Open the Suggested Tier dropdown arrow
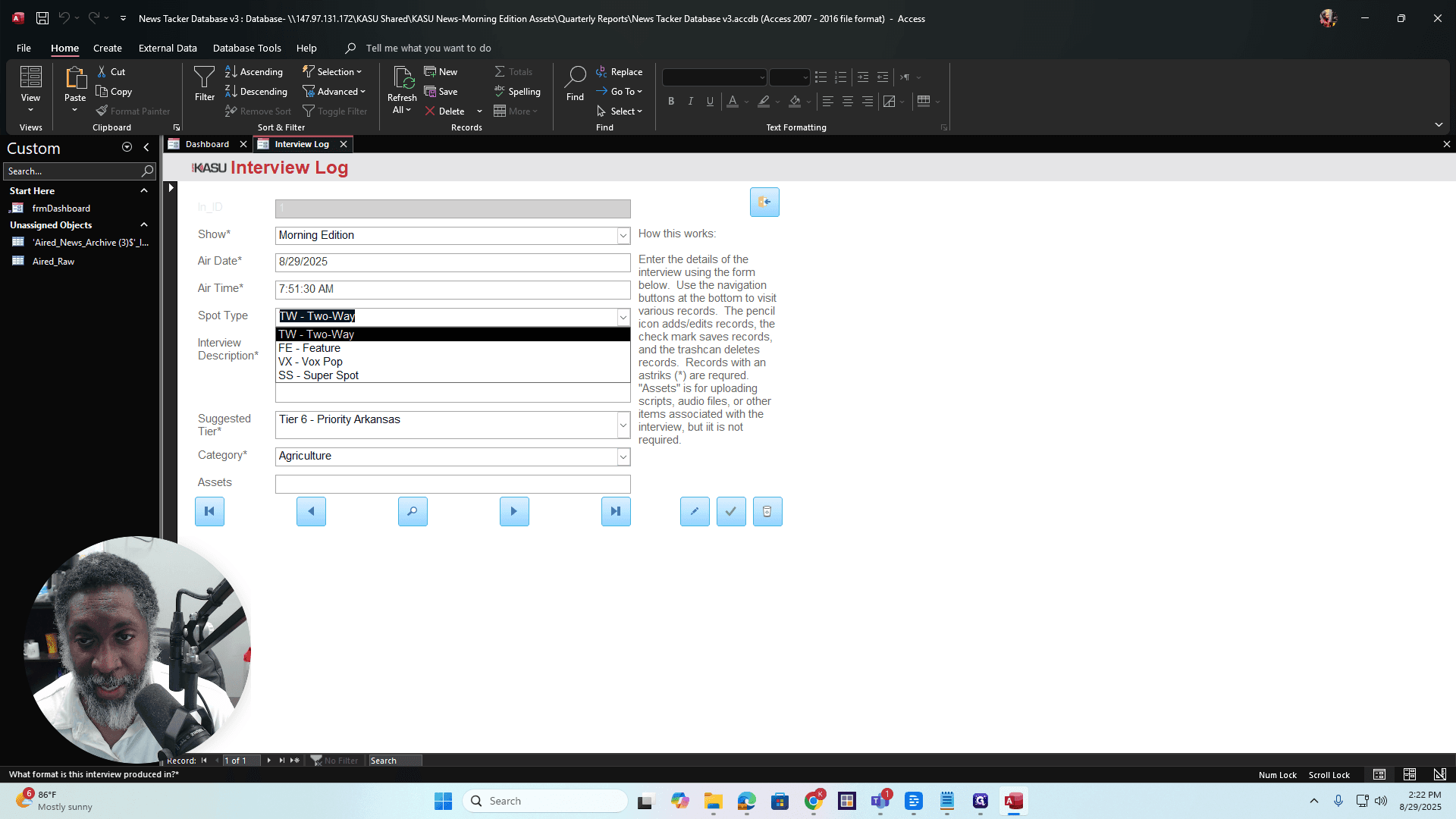The height and width of the screenshot is (819, 1456). pyautogui.click(x=623, y=425)
